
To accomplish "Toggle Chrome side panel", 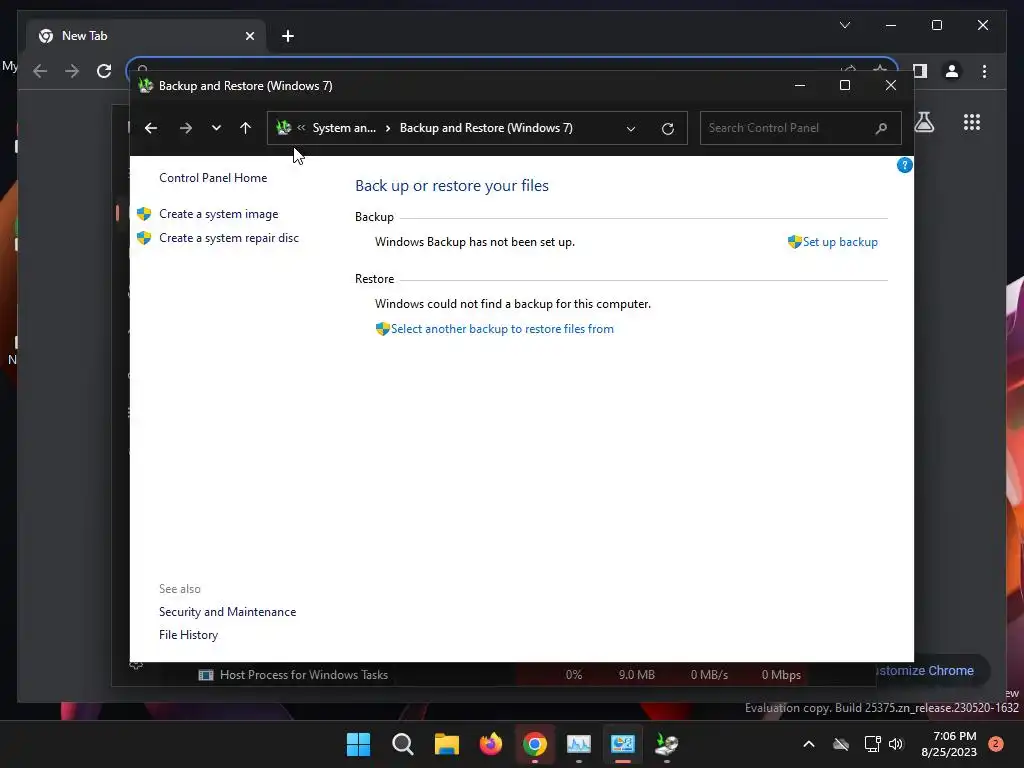I will (920, 71).
